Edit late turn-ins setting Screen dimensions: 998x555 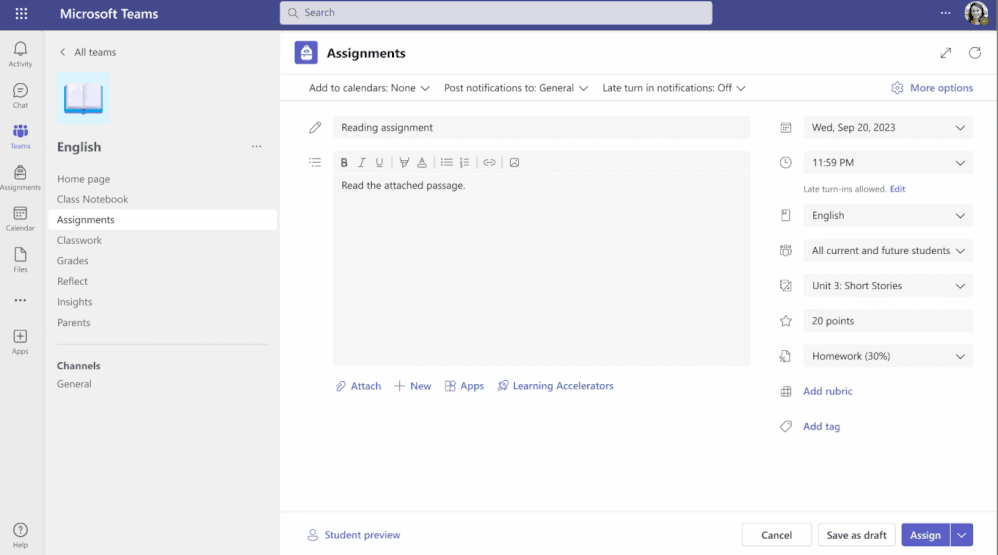pyautogui.click(x=897, y=189)
